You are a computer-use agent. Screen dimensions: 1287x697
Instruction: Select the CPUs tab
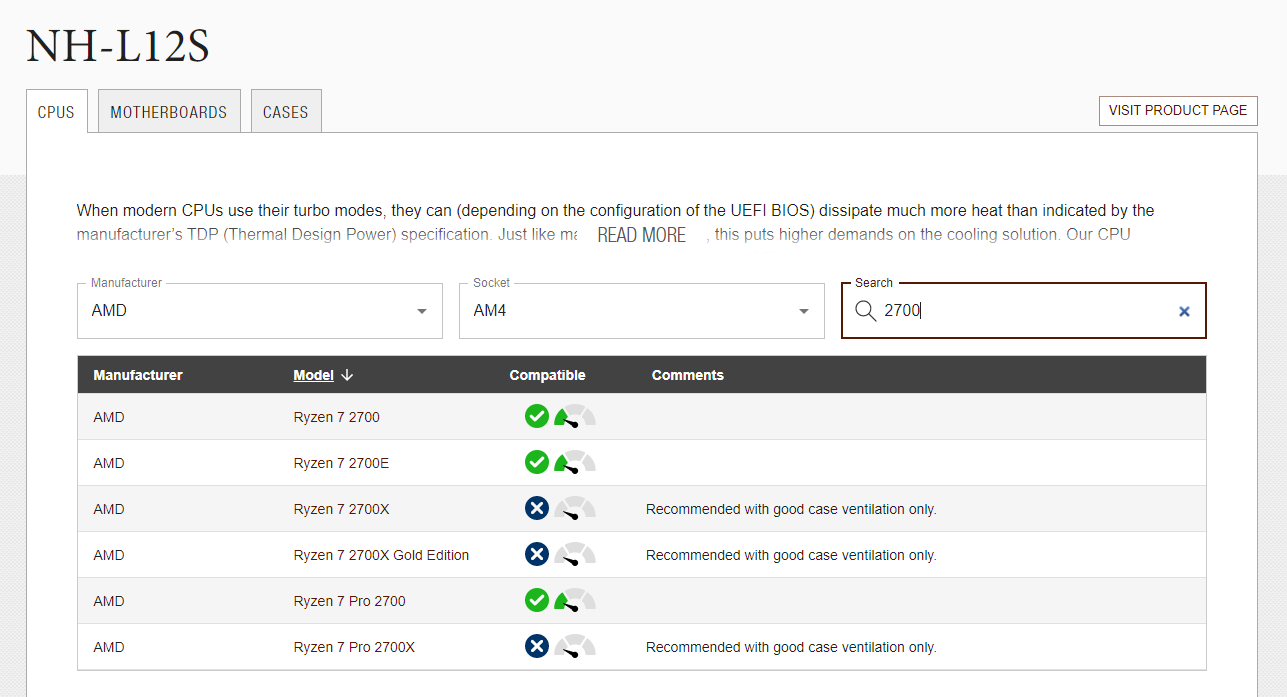(56, 112)
